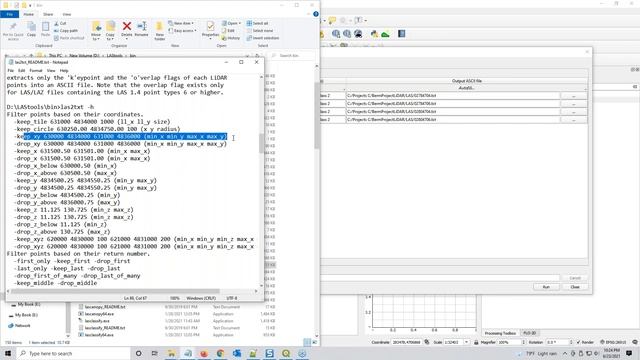
Task: Click the Copy icon in Explorer ribbon
Action: 31,29
